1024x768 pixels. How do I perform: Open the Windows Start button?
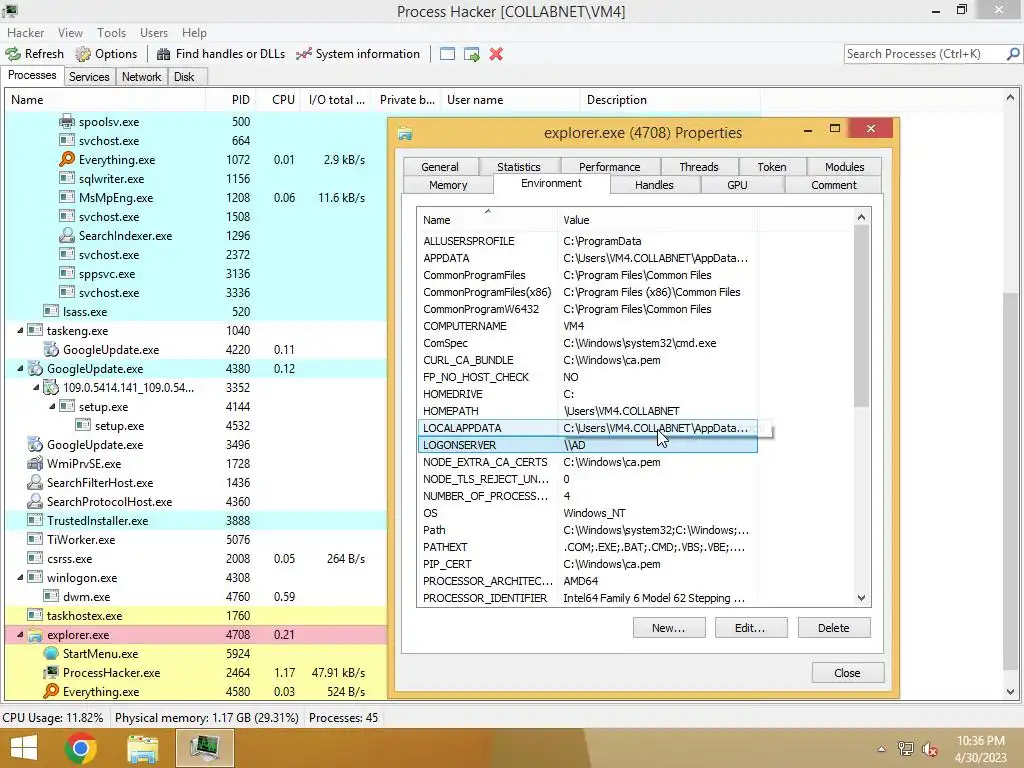pos(24,748)
